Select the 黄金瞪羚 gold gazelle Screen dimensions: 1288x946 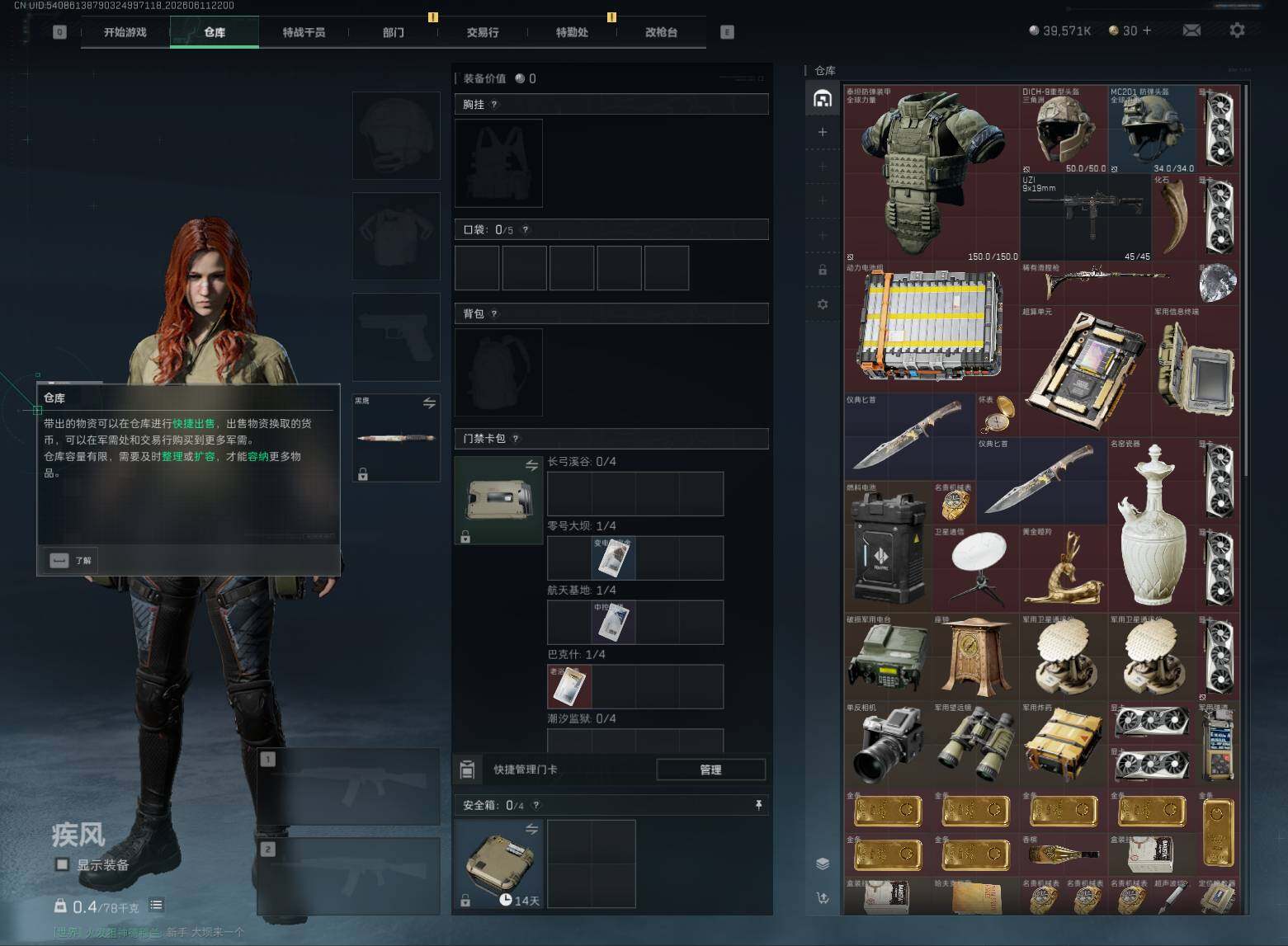[x=1064, y=568]
